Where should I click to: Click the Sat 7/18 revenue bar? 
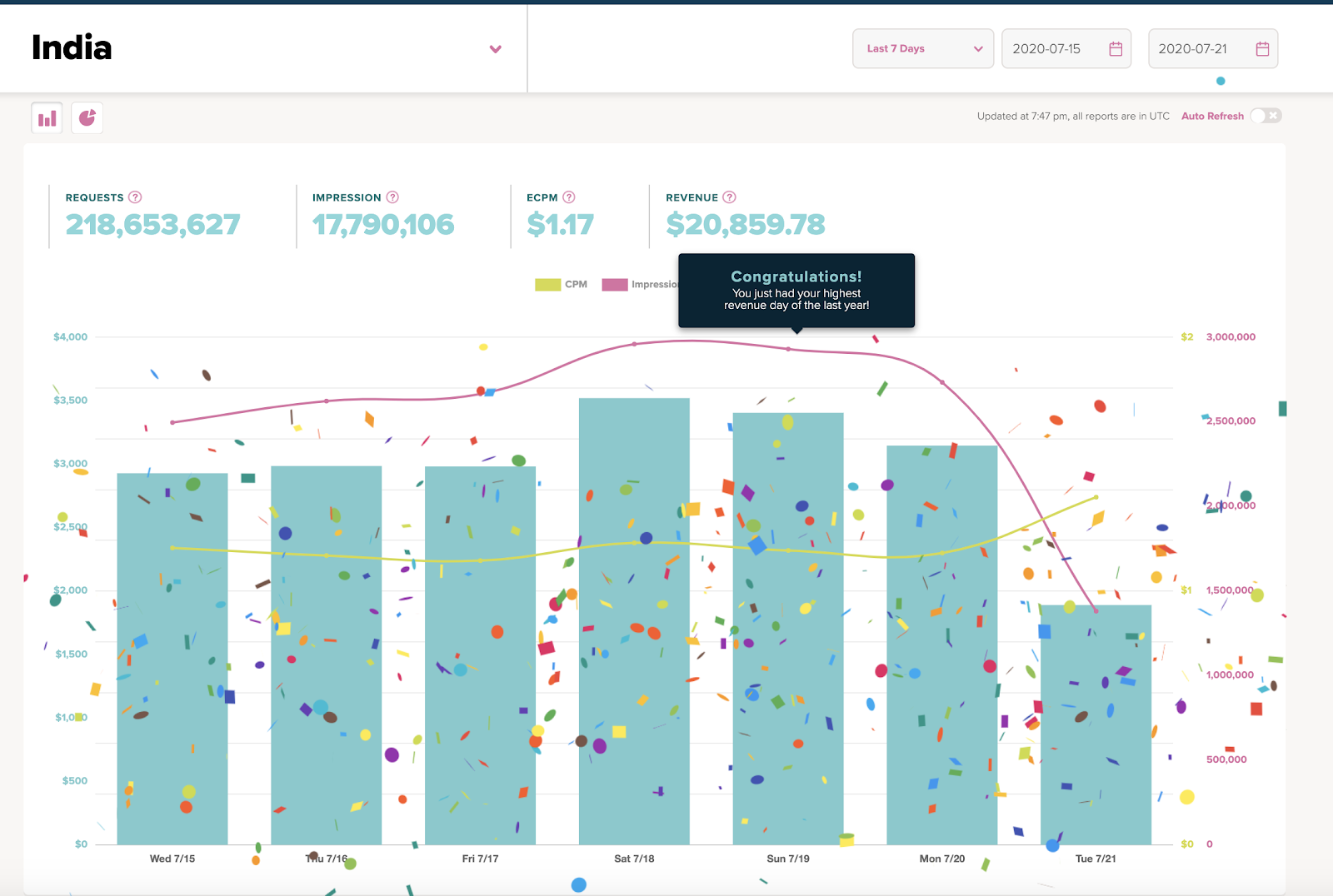click(634, 621)
